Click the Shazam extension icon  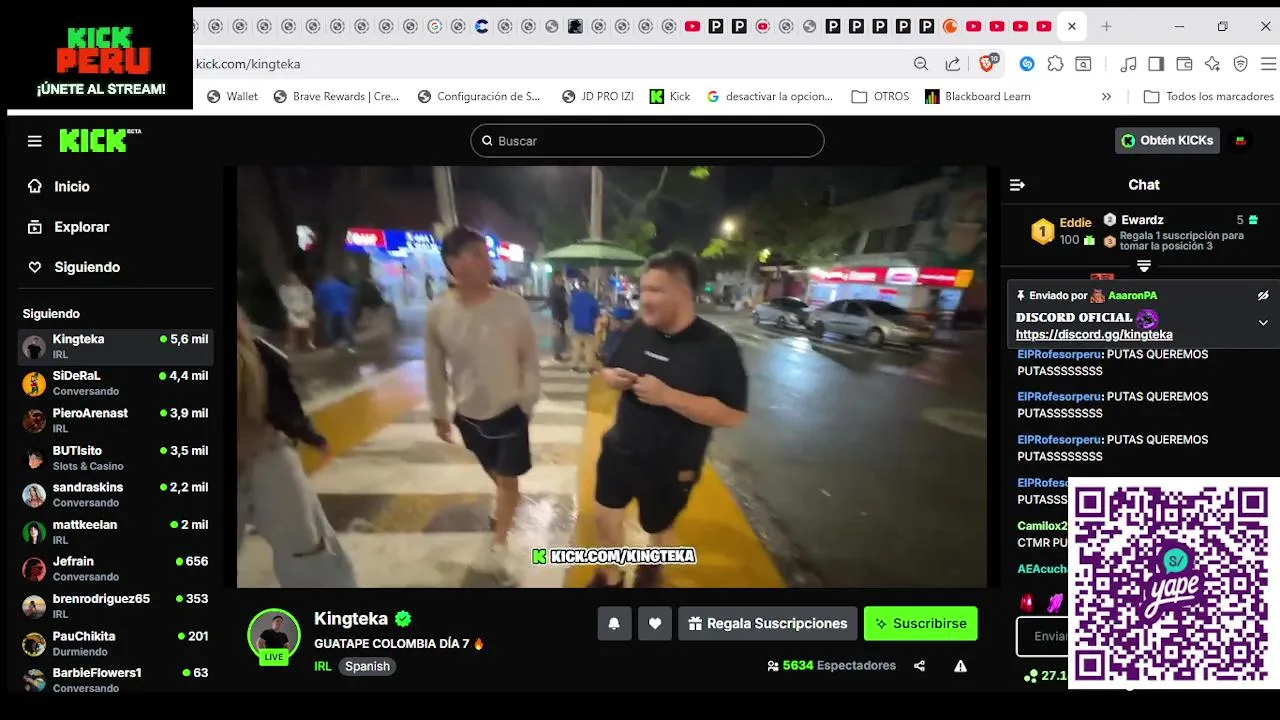[1027, 64]
